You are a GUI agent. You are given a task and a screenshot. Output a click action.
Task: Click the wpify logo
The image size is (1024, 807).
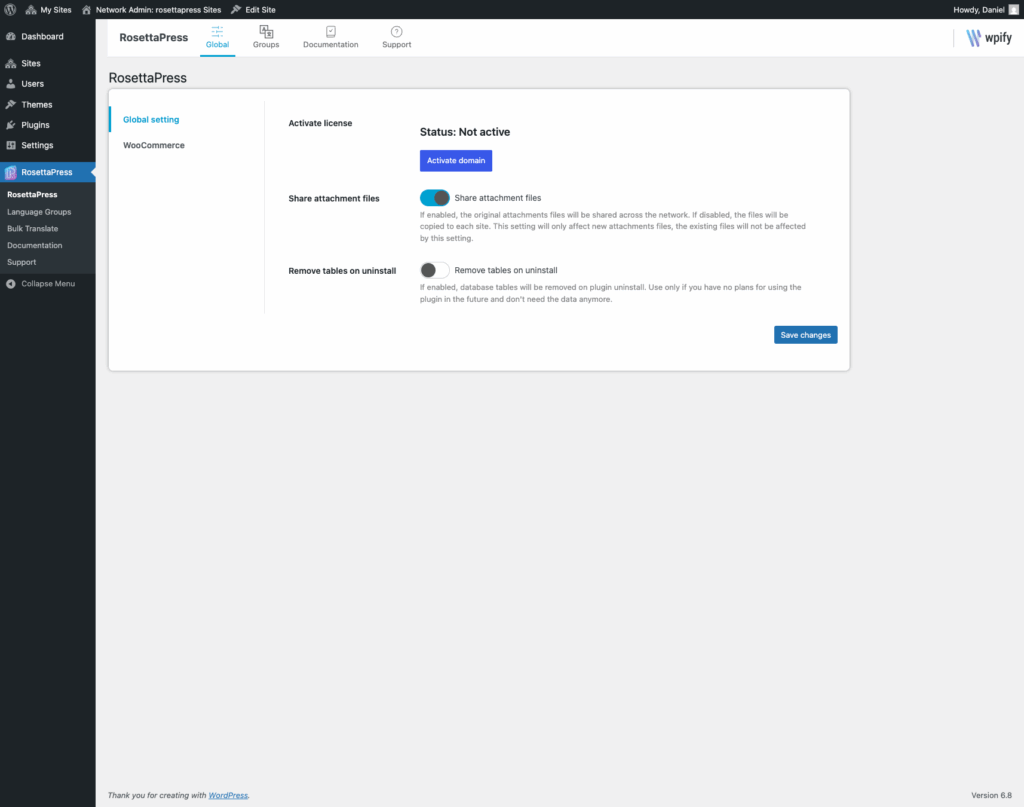pos(989,38)
